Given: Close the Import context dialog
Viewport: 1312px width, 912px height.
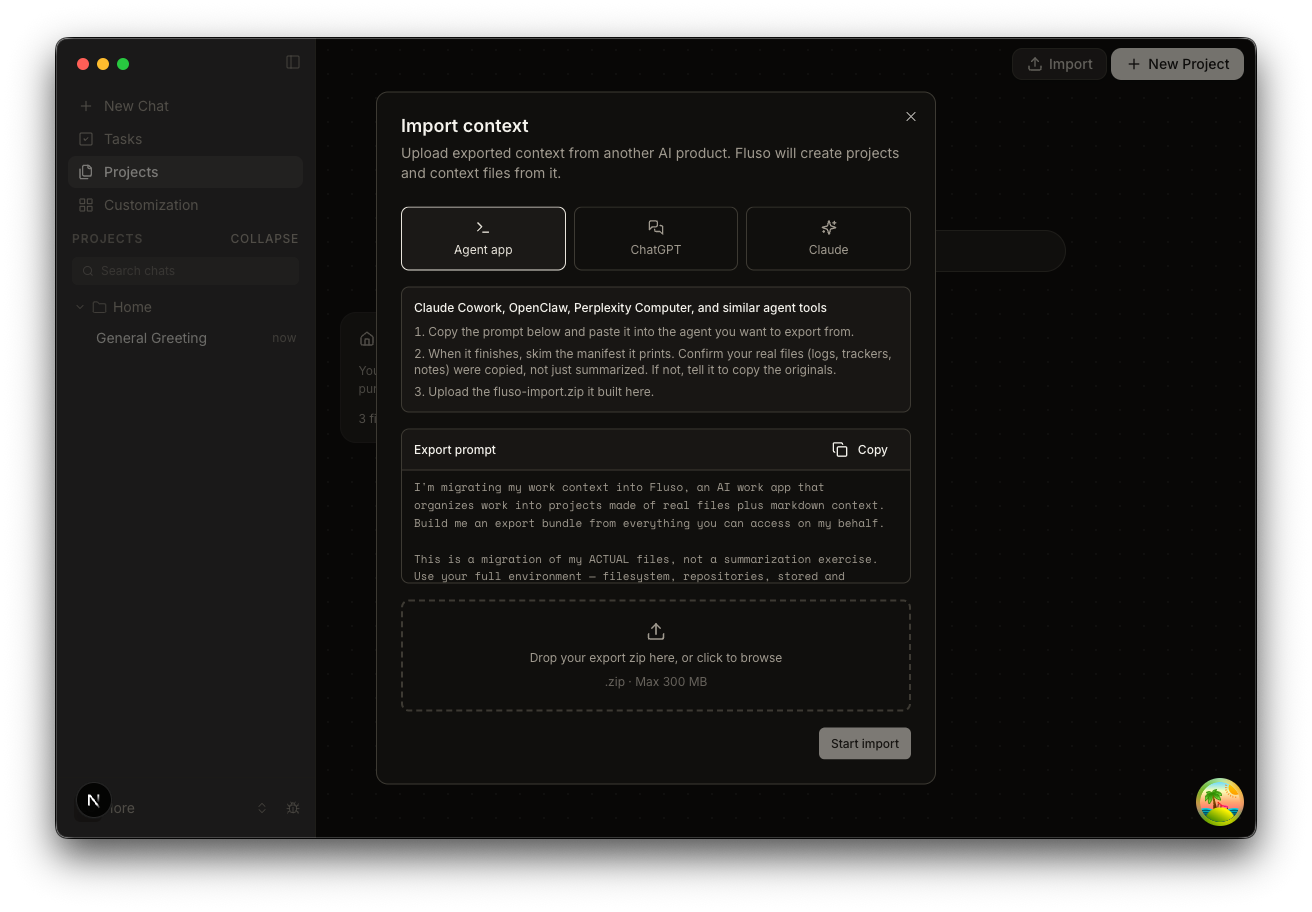Looking at the screenshot, I should coord(911,117).
